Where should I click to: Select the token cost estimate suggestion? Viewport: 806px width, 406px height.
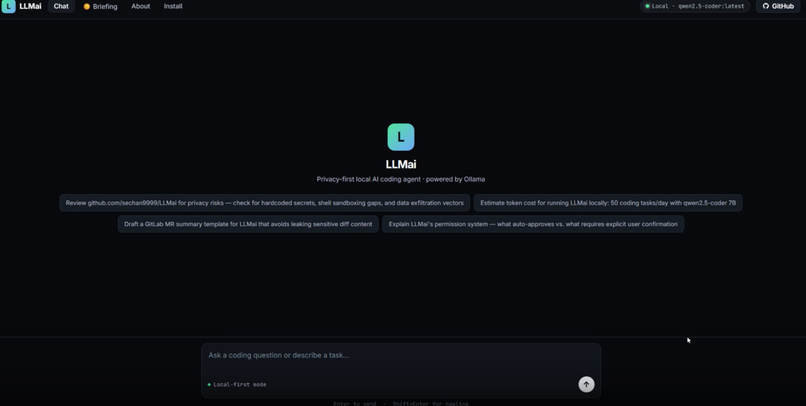click(608, 203)
